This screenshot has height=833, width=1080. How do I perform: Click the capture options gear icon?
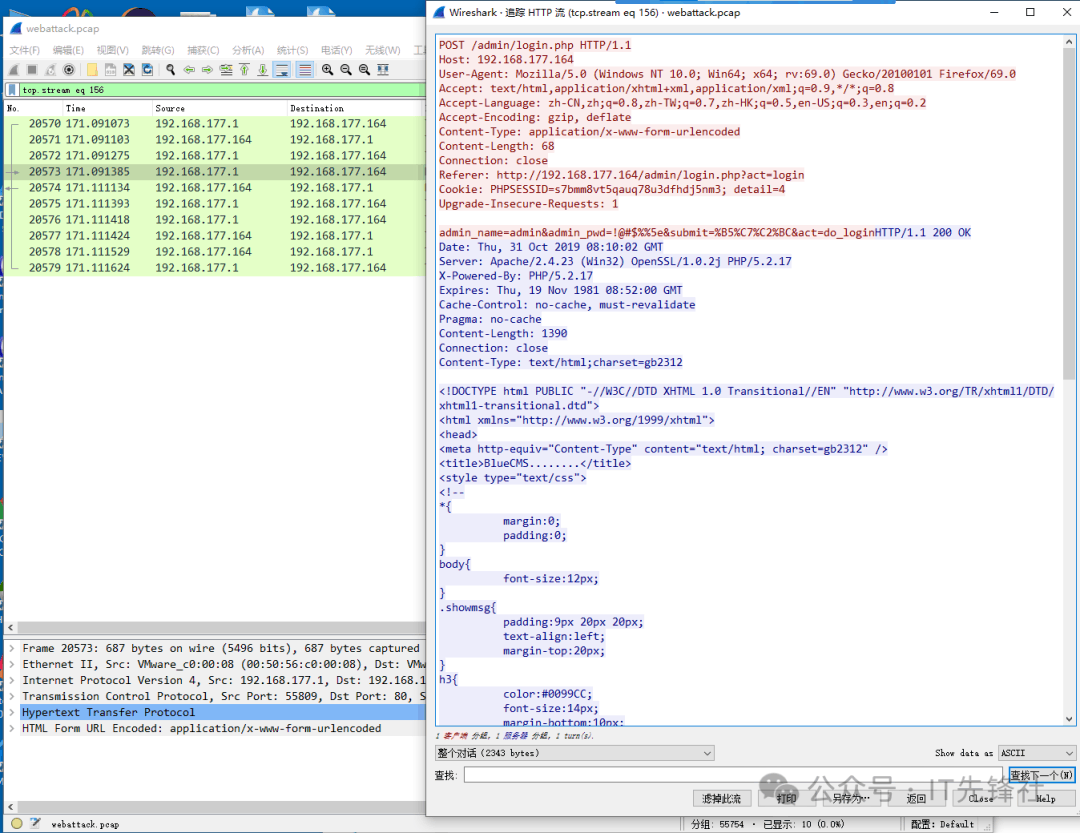[69, 70]
